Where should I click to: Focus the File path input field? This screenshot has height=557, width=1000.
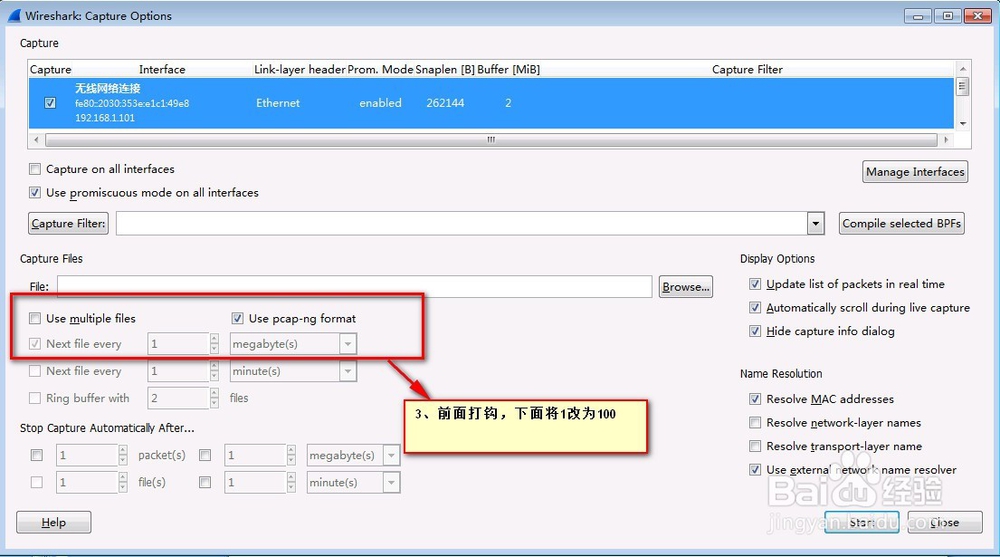(x=355, y=286)
